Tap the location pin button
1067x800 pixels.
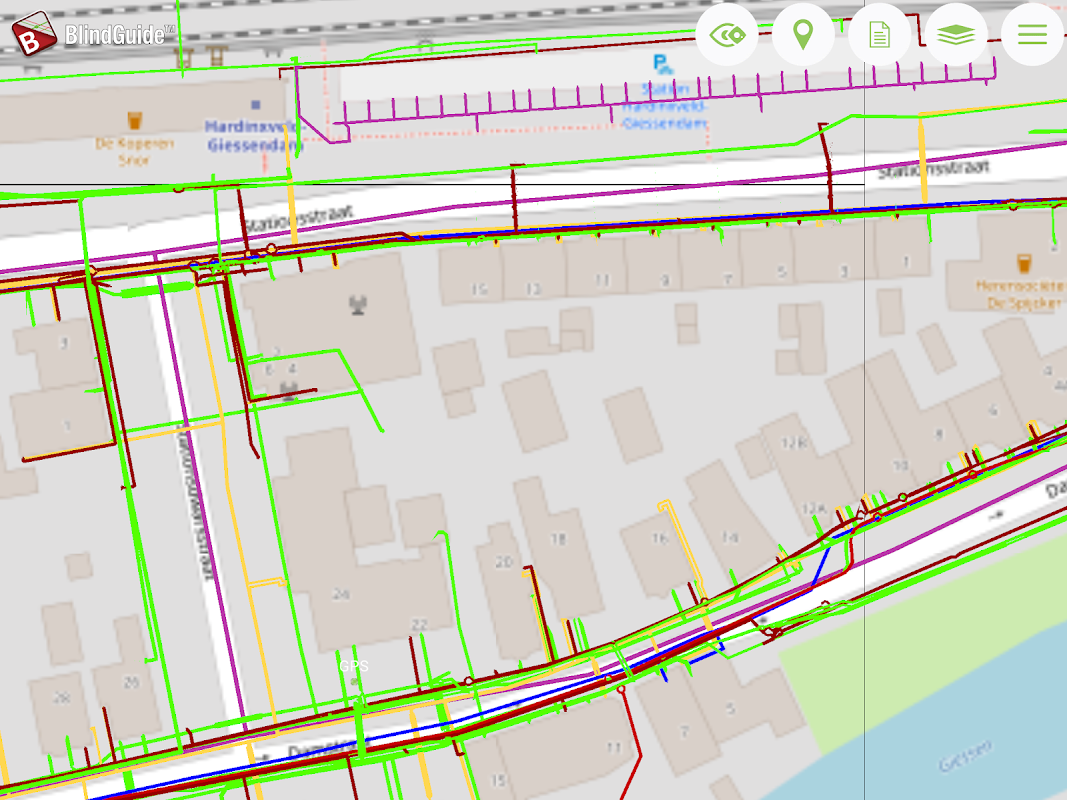tap(802, 35)
